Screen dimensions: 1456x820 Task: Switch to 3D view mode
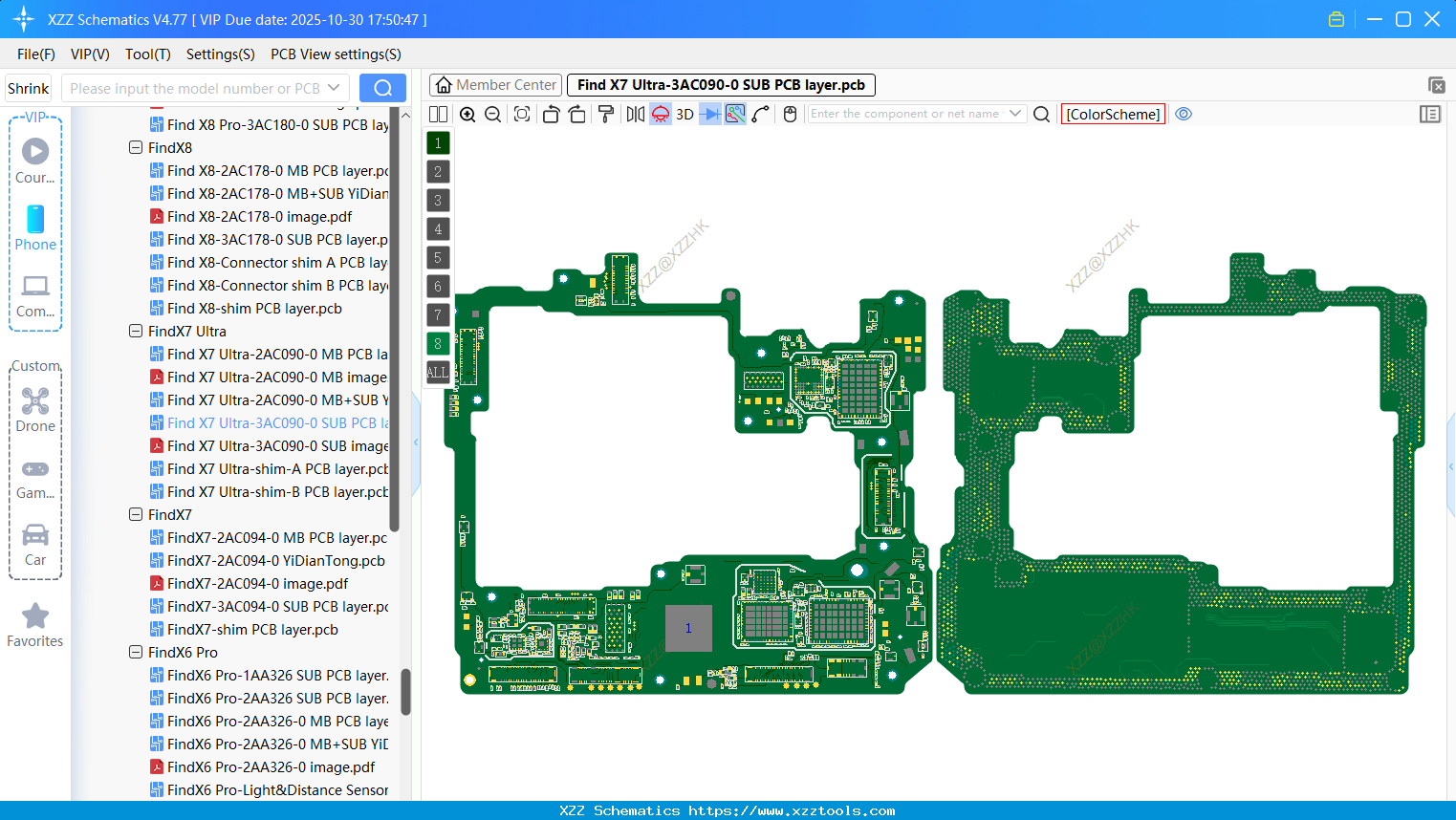pyautogui.click(x=683, y=114)
